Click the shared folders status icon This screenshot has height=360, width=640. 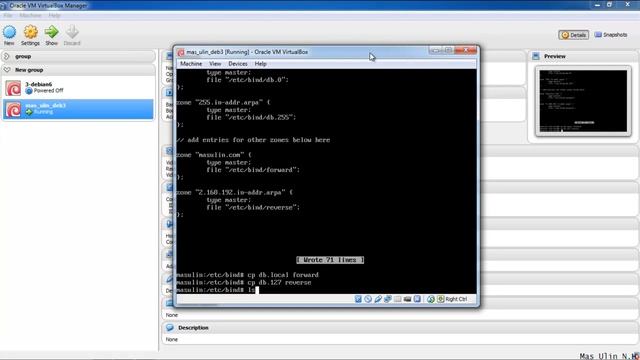(398, 299)
